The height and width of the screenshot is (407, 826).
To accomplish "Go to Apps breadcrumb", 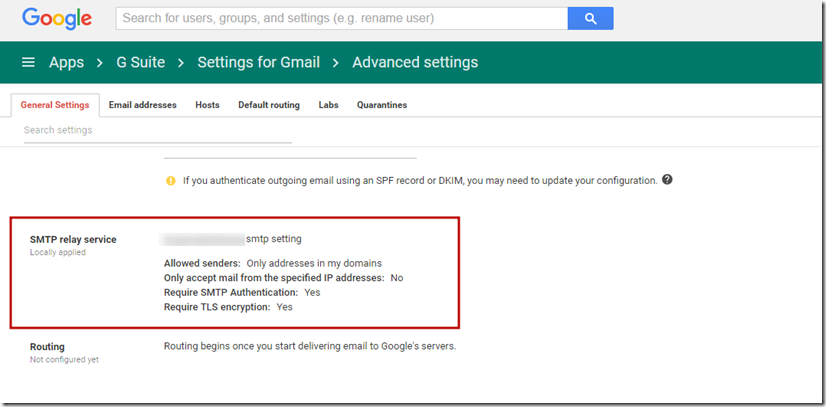I will tap(66, 63).
